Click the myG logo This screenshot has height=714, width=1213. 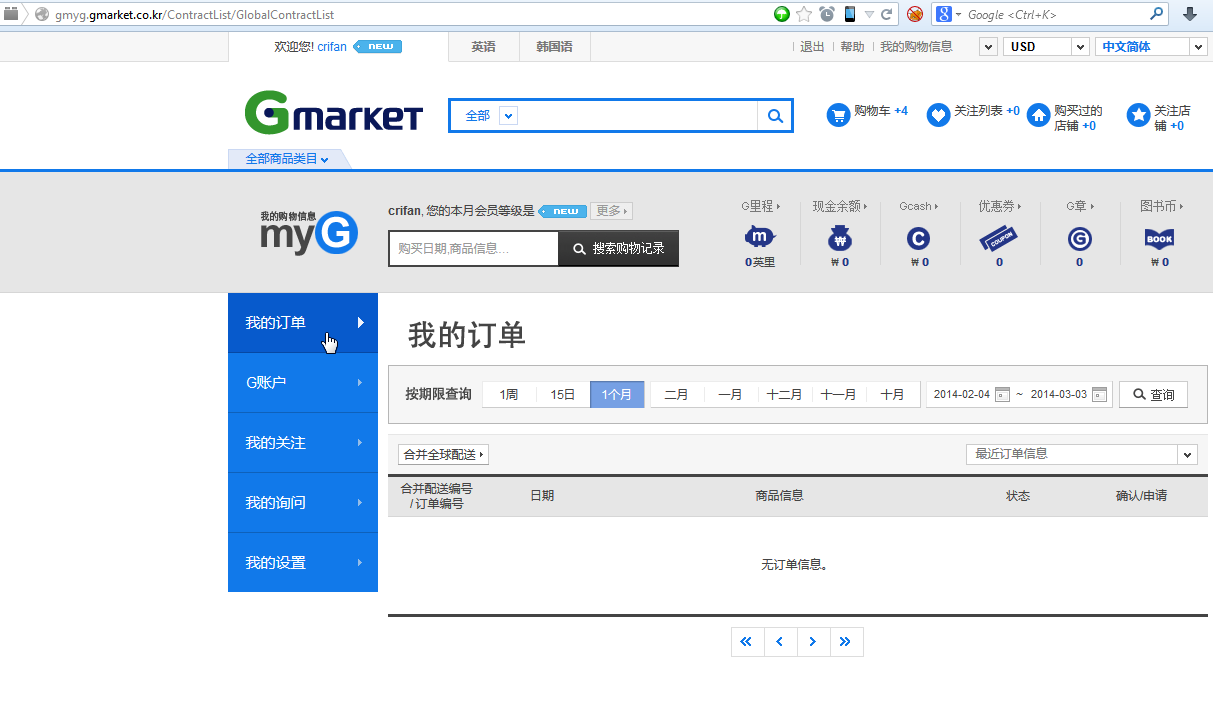click(308, 232)
